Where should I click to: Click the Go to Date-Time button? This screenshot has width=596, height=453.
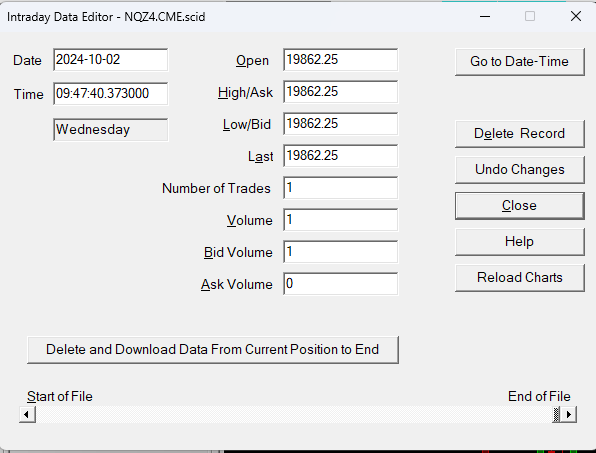[x=520, y=62]
